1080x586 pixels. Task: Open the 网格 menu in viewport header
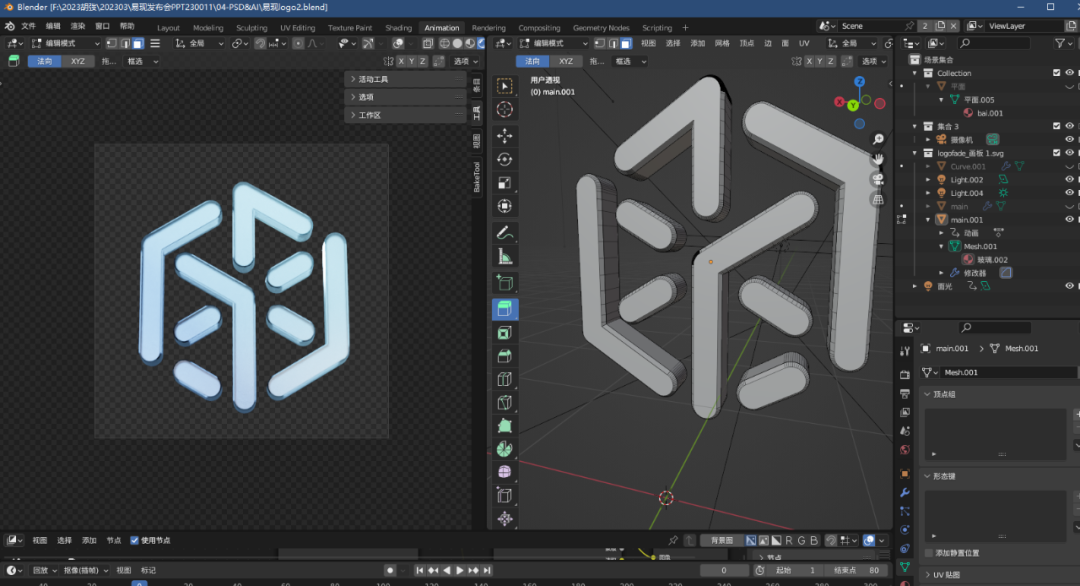click(722, 43)
